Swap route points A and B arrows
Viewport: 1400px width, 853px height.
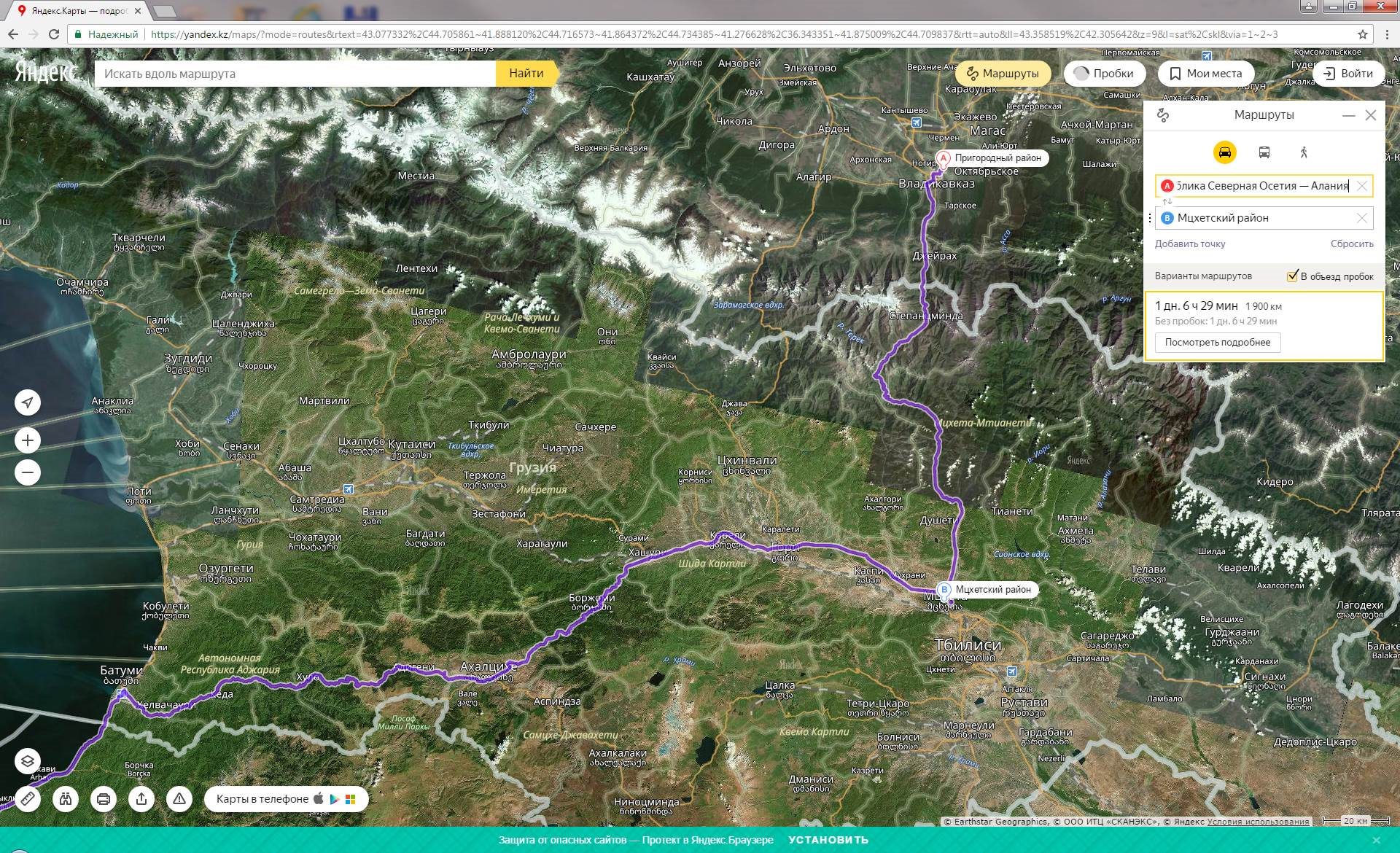(x=1167, y=202)
